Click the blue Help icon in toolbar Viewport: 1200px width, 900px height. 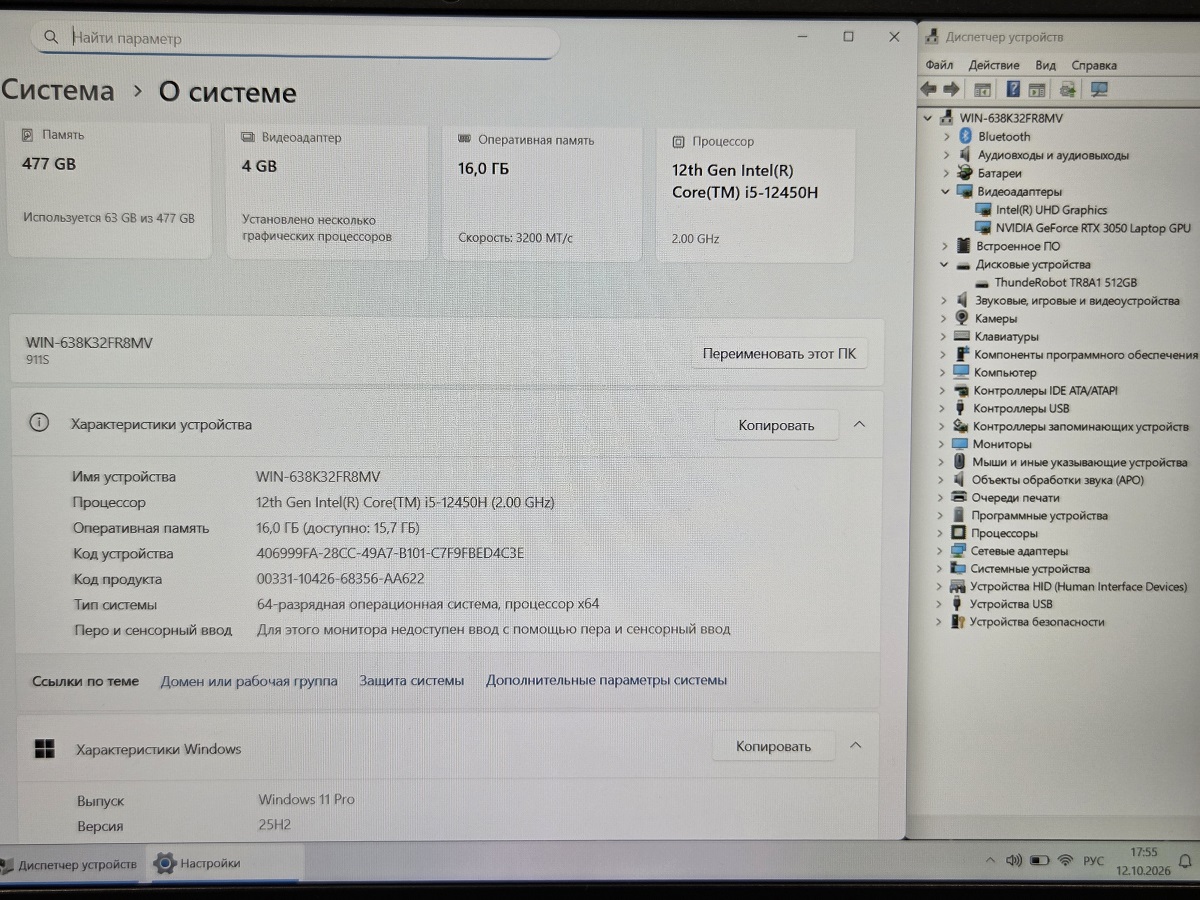[x=1013, y=89]
